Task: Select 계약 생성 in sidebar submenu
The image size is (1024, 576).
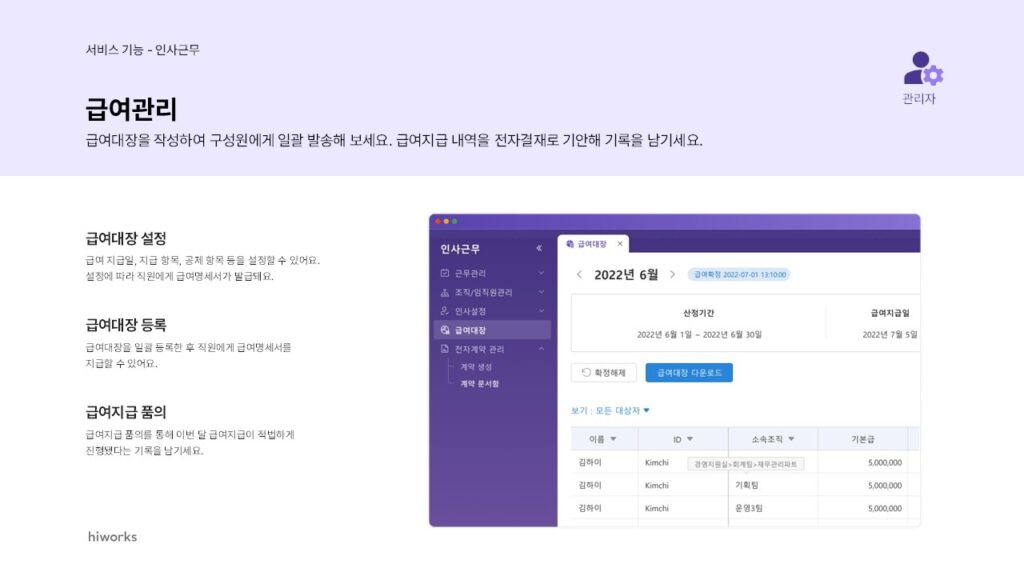Action: 475,367
